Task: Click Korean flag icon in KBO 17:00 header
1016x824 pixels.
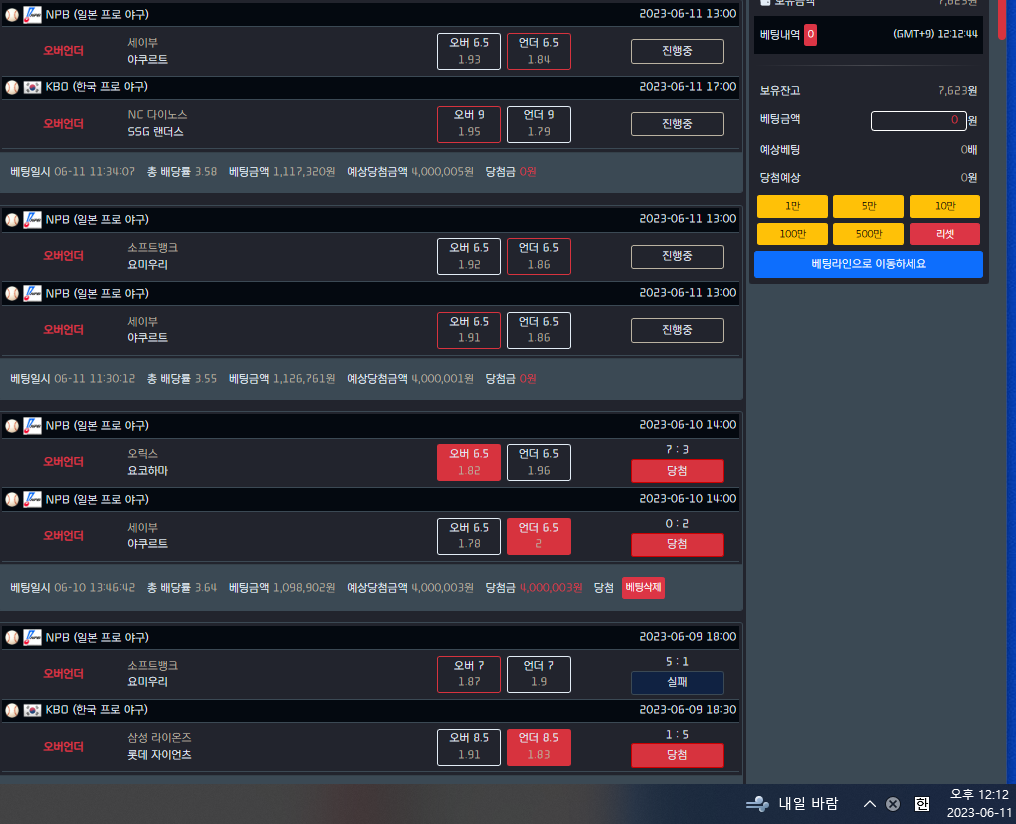Action: coord(32,87)
